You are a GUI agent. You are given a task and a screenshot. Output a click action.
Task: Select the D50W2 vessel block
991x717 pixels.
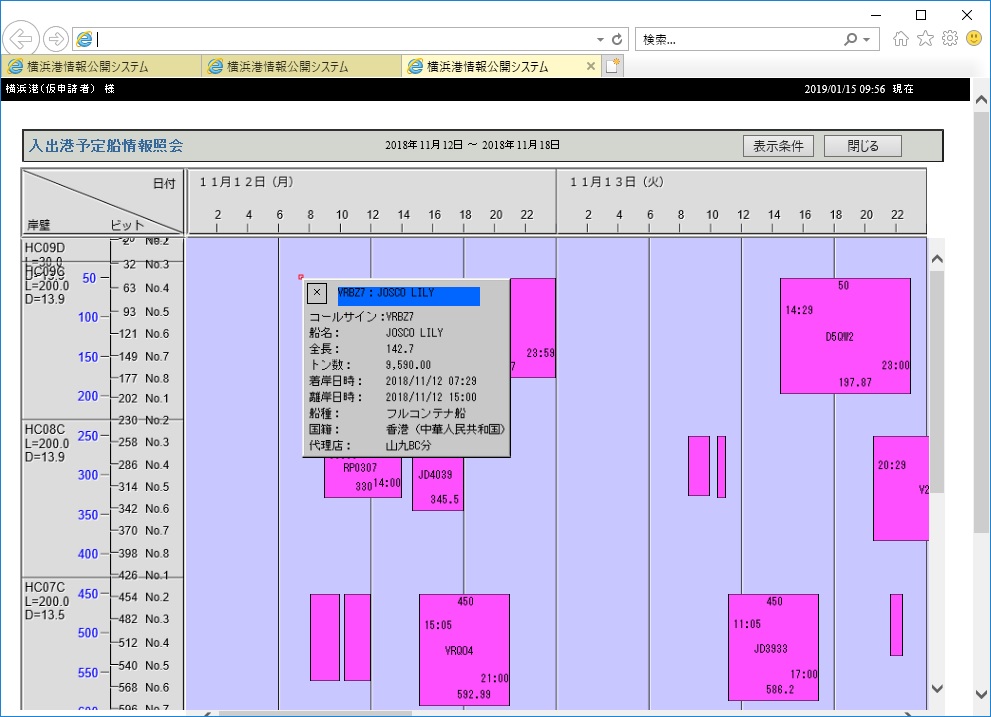click(845, 336)
